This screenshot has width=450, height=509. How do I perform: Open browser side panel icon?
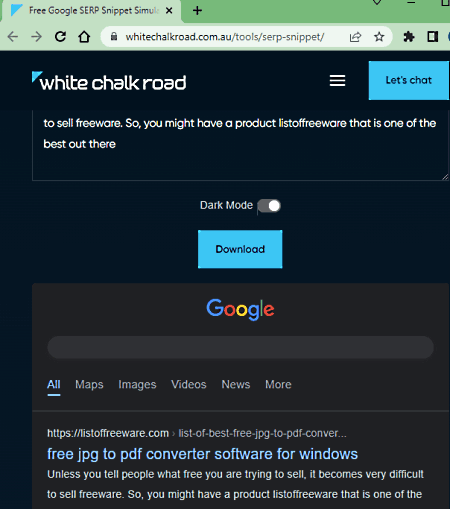pyautogui.click(x=433, y=37)
